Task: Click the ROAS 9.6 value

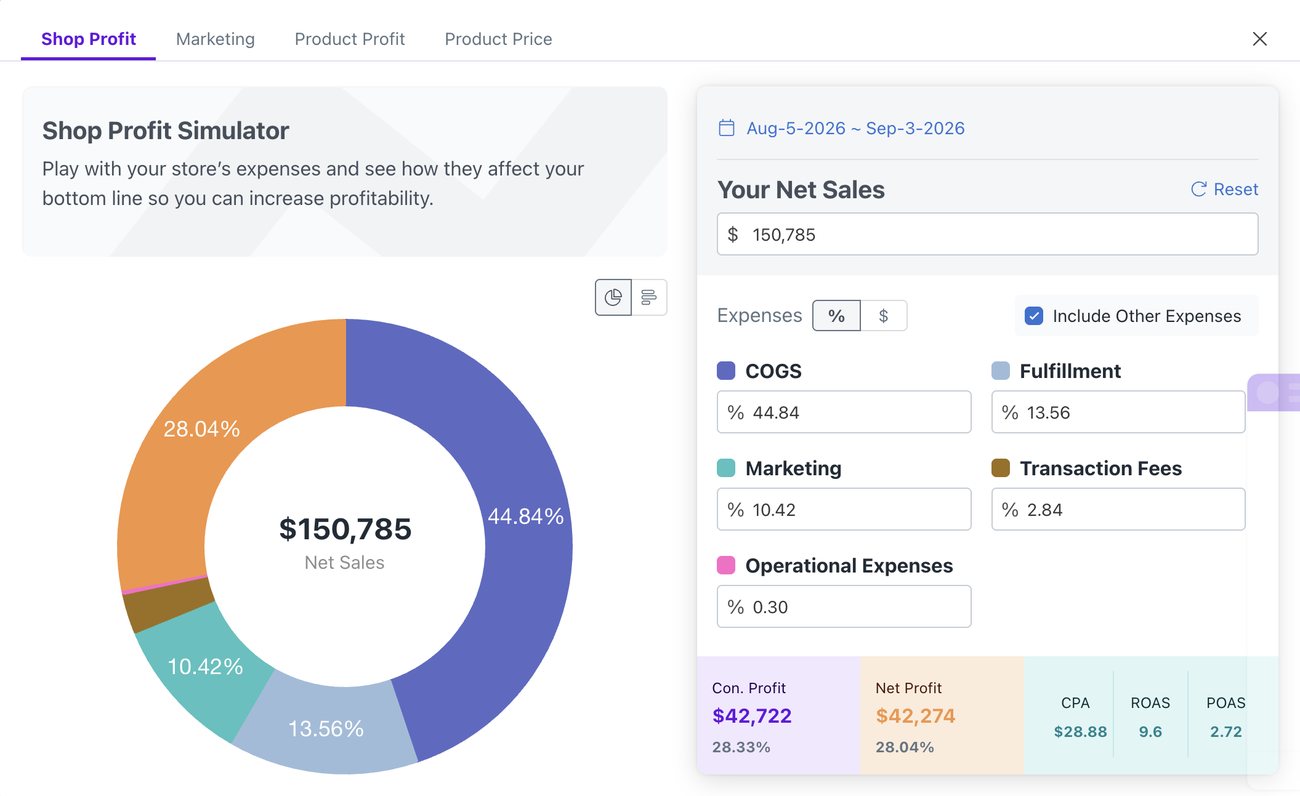Action: tap(1150, 732)
